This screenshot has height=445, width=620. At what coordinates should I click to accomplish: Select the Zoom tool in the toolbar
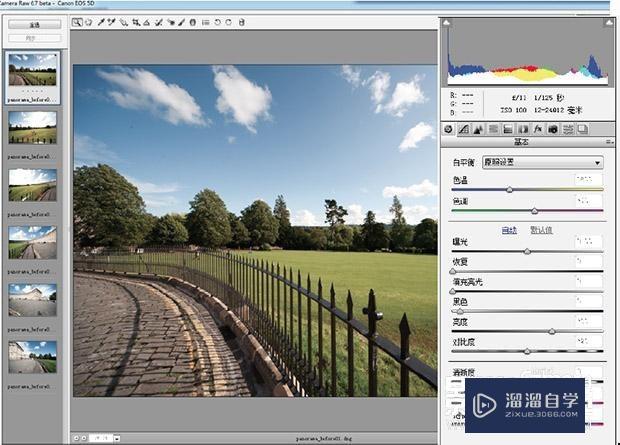(x=77, y=21)
